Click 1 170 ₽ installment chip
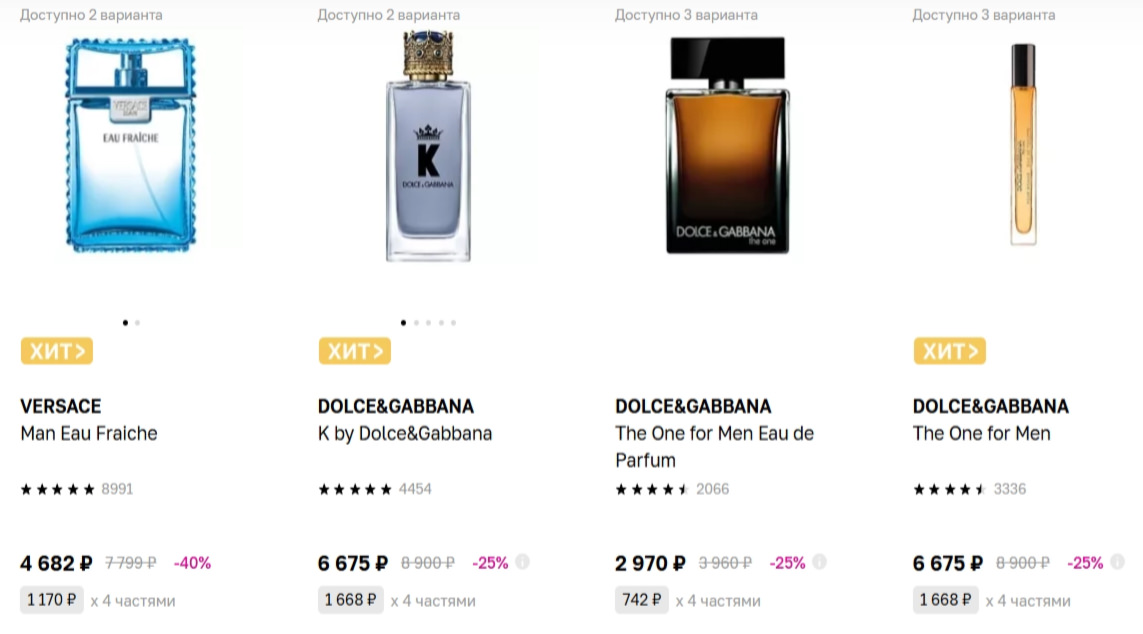This screenshot has width=1143, height=634. point(52,600)
